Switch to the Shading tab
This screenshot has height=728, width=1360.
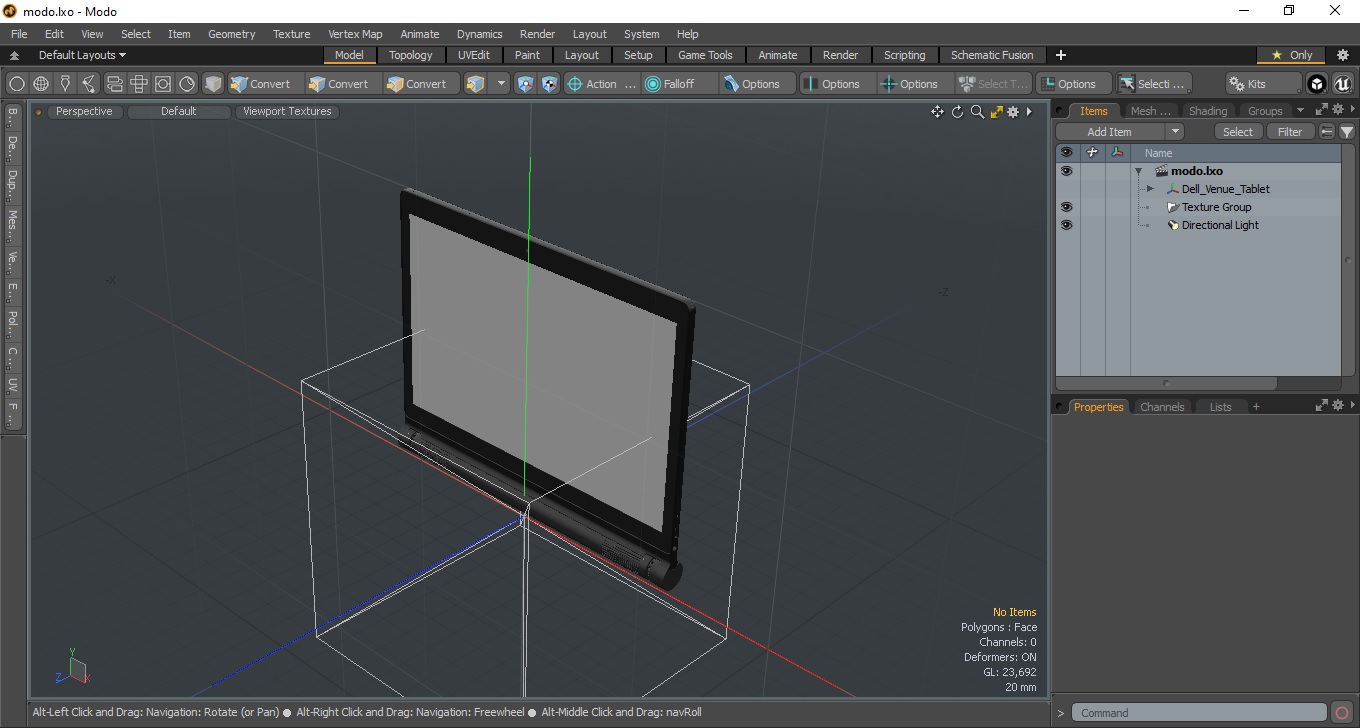tap(1207, 111)
